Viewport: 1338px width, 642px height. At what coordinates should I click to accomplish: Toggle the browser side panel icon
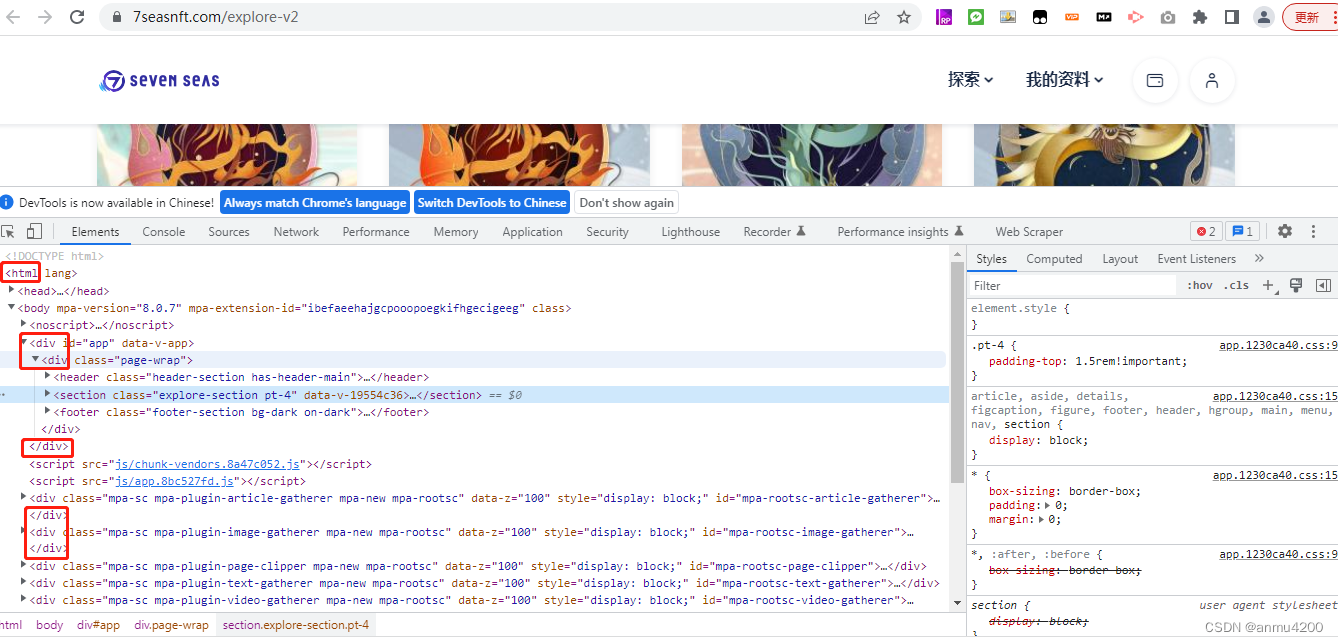[1232, 17]
